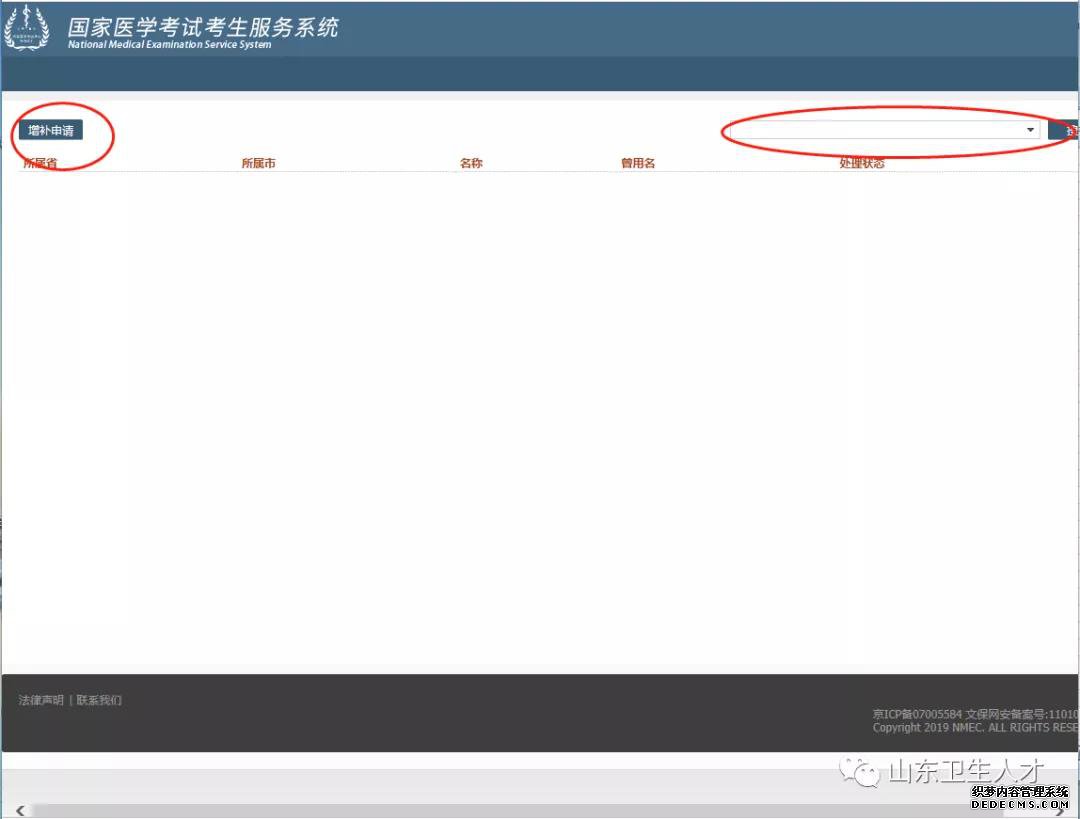Click the 曾用名 column header
The image size is (1080, 819).
point(638,163)
